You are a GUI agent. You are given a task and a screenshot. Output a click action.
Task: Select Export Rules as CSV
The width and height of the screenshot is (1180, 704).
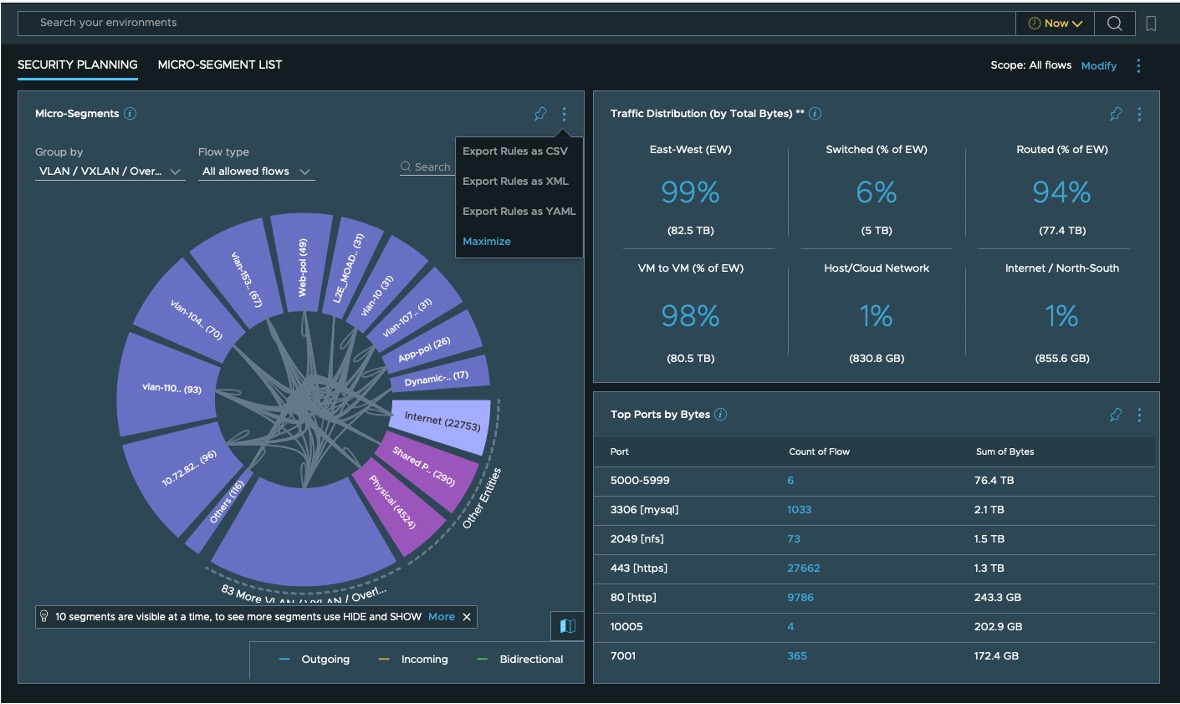pyautogui.click(x=514, y=152)
